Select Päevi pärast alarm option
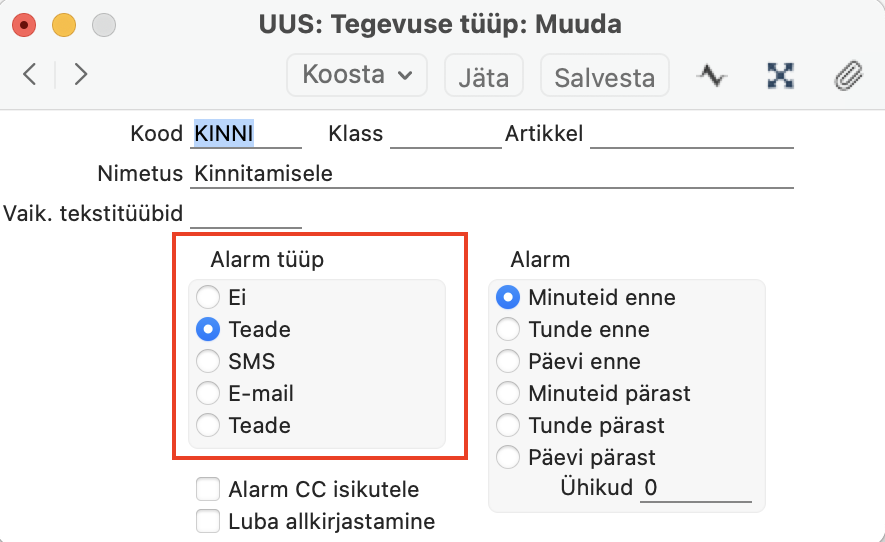885x542 pixels. tap(507, 457)
